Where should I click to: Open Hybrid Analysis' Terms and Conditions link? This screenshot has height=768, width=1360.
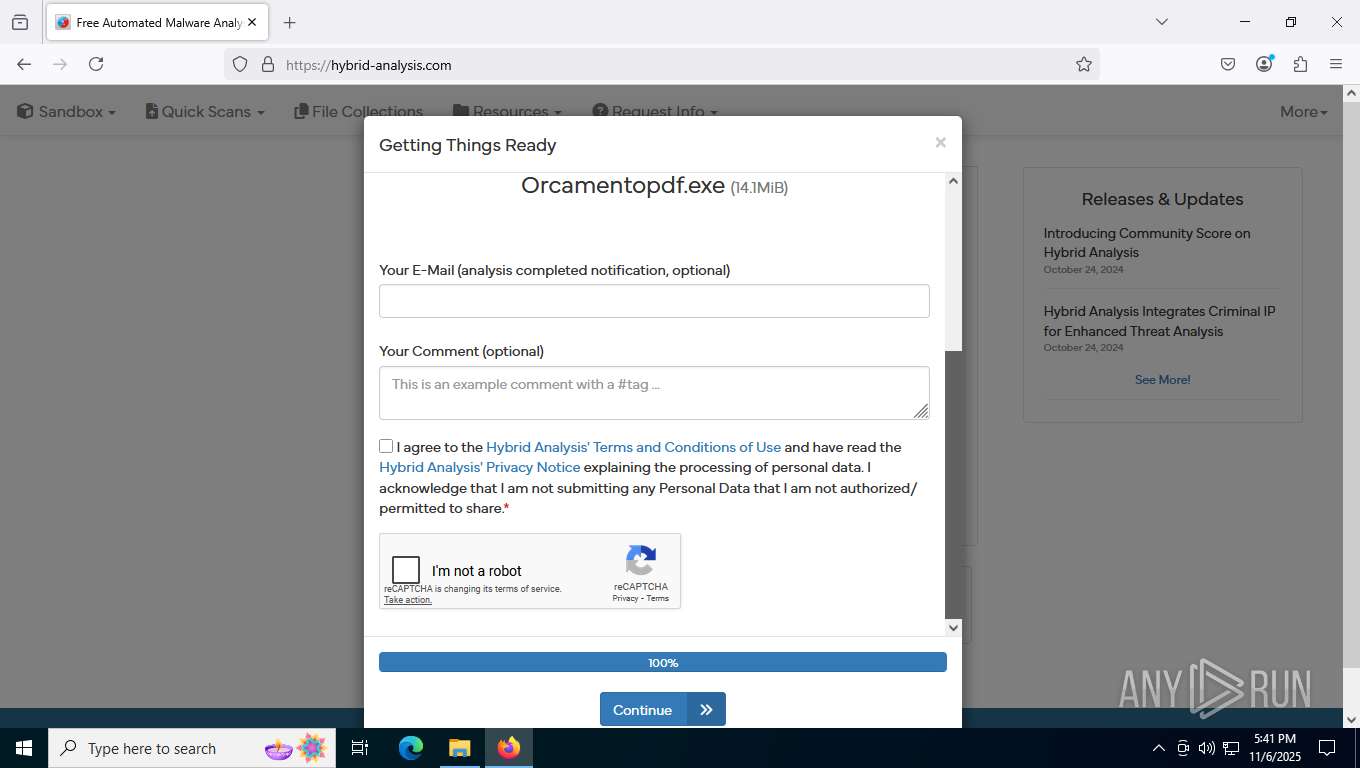click(x=633, y=447)
